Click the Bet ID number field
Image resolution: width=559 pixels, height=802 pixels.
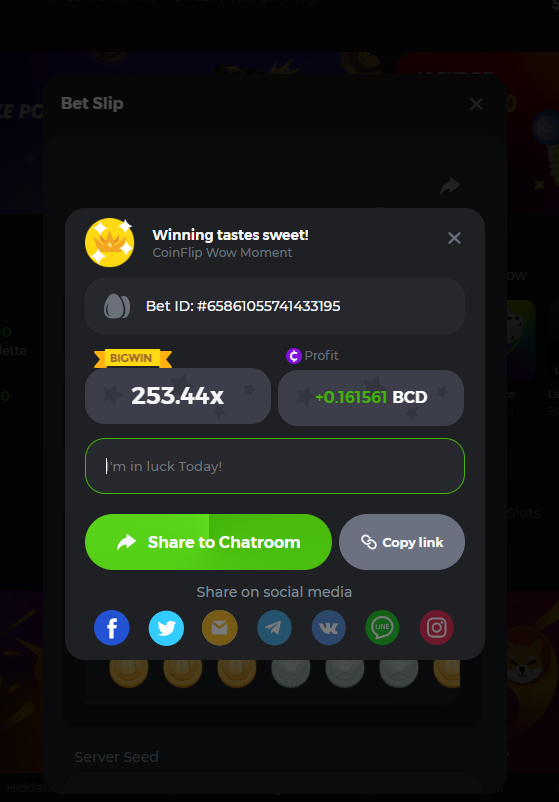(275, 306)
